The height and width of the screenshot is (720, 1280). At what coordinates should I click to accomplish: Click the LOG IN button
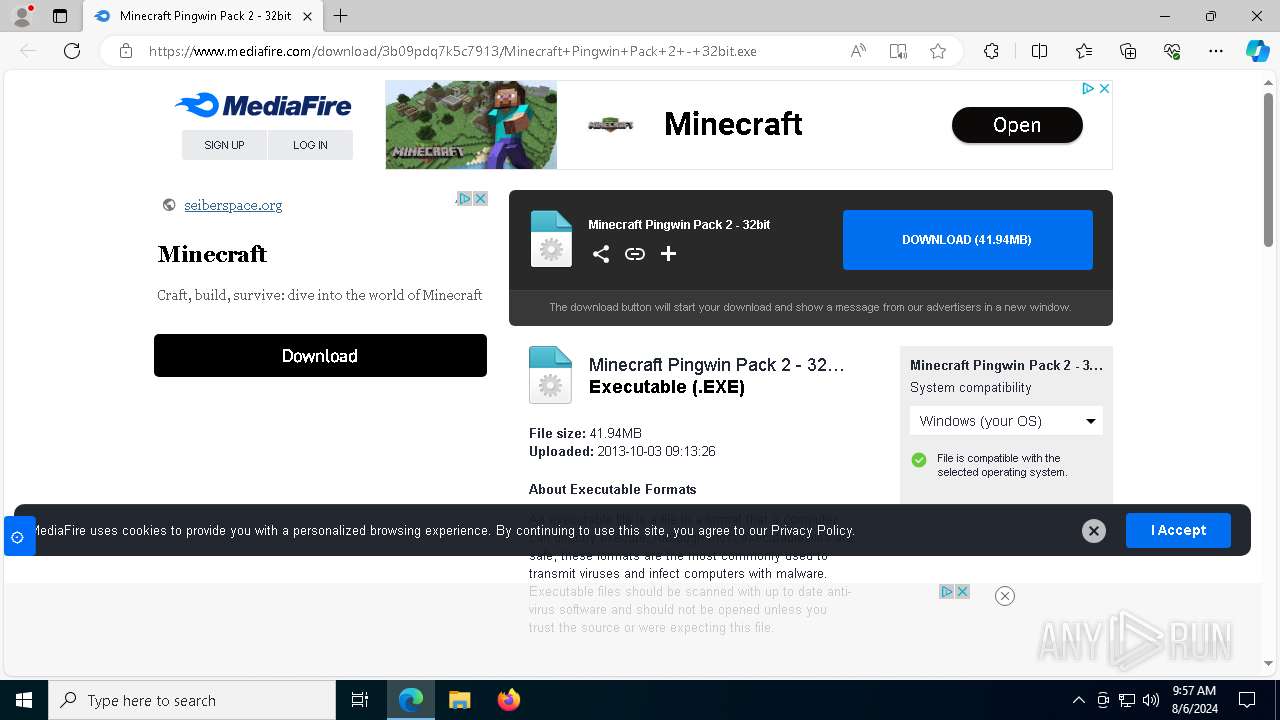click(310, 145)
